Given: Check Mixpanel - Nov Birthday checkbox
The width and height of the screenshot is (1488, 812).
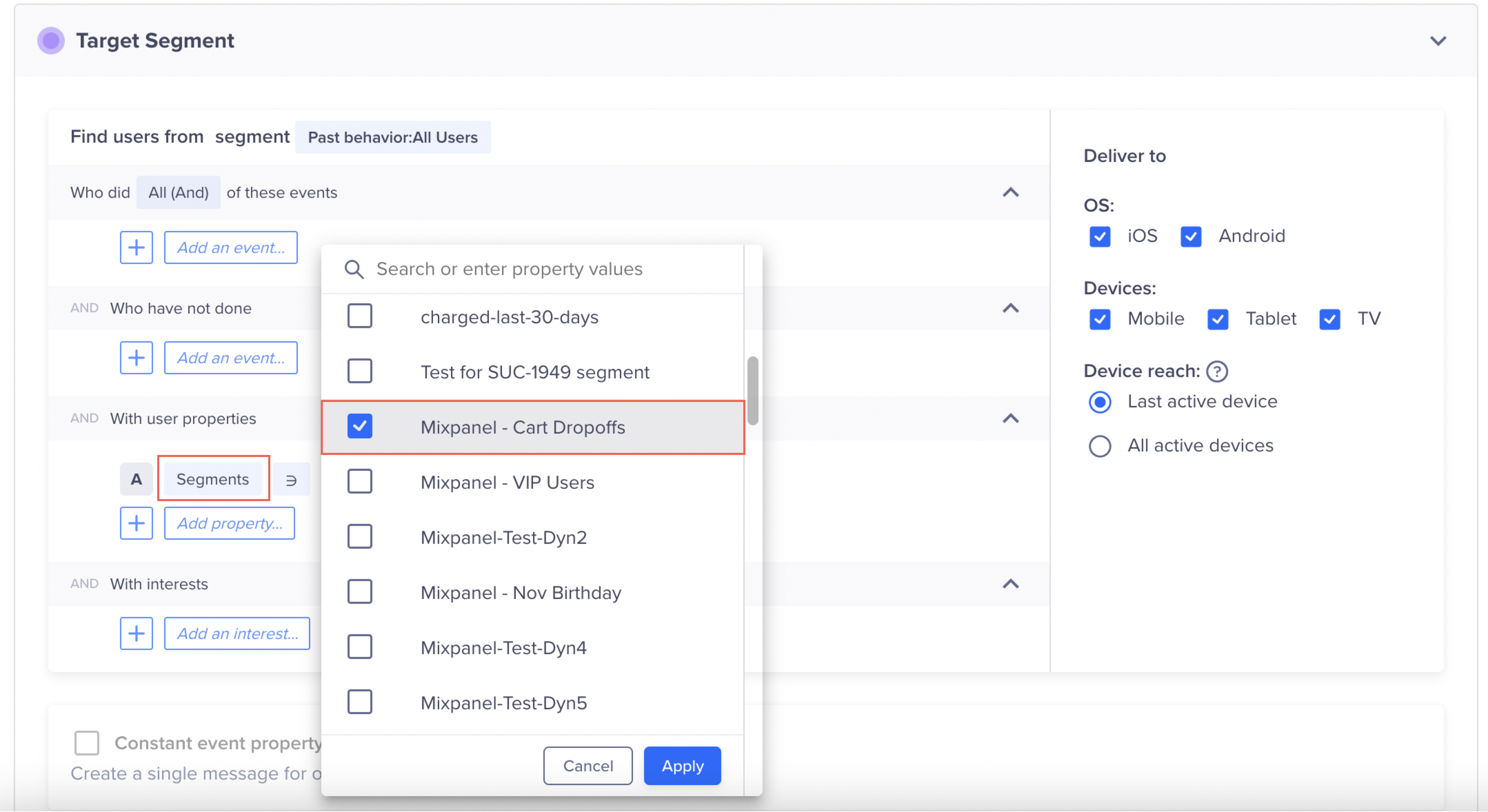Looking at the screenshot, I should click(360, 592).
